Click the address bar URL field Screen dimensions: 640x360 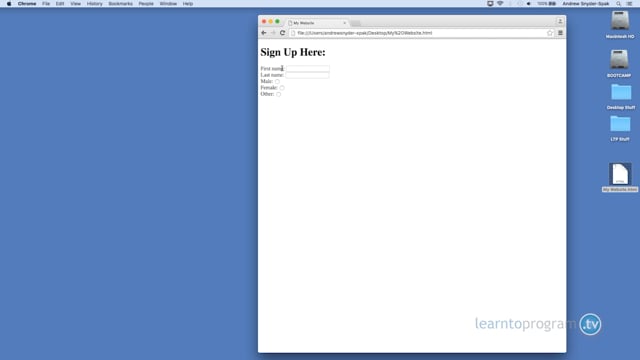pos(420,33)
